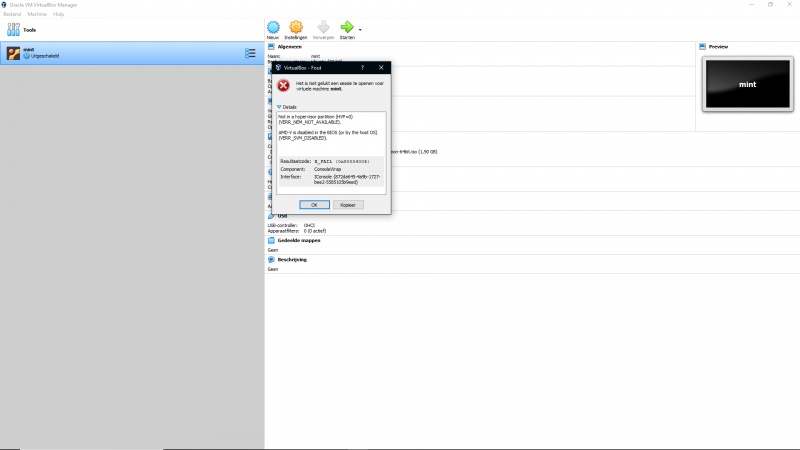Click the Gedeelde mappen folder icon

tap(271, 240)
